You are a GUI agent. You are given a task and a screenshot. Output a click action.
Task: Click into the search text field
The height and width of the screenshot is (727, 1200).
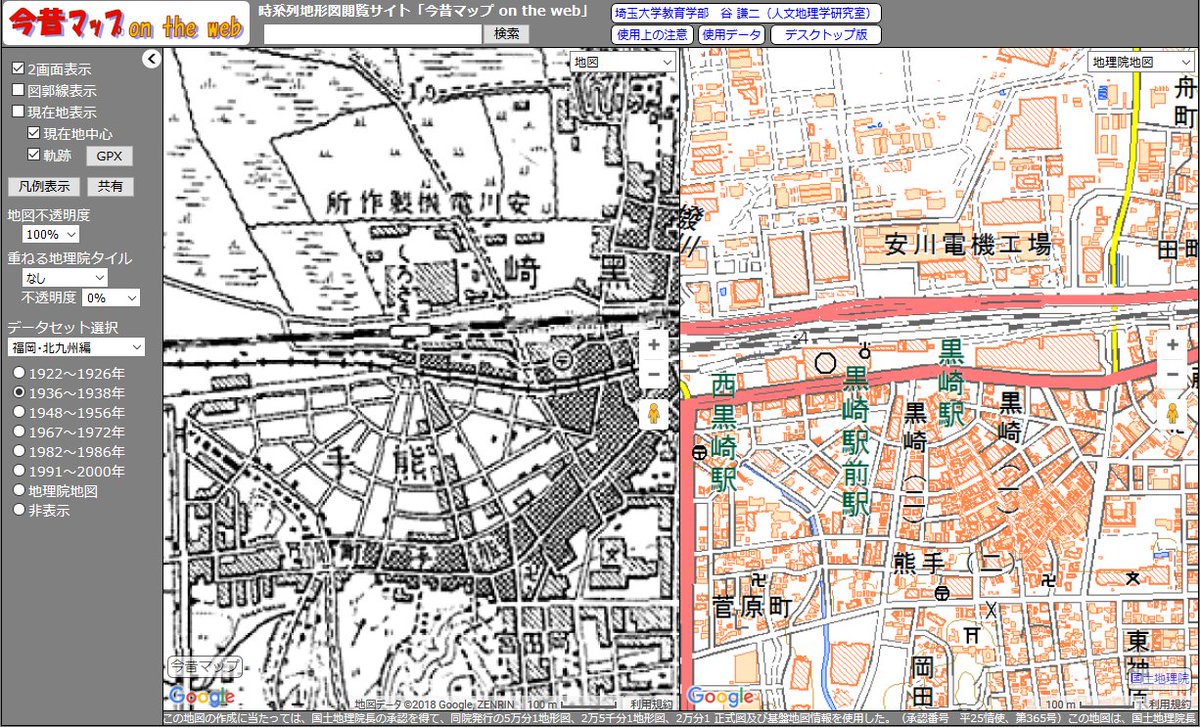point(373,34)
